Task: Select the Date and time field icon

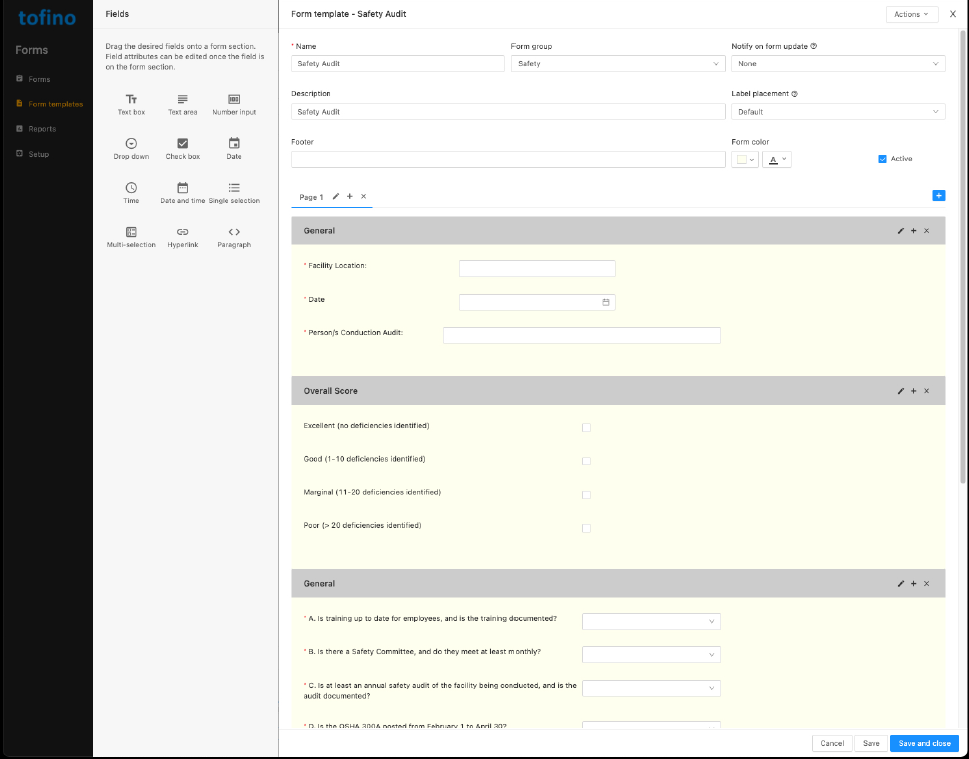Action: pos(182,188)
